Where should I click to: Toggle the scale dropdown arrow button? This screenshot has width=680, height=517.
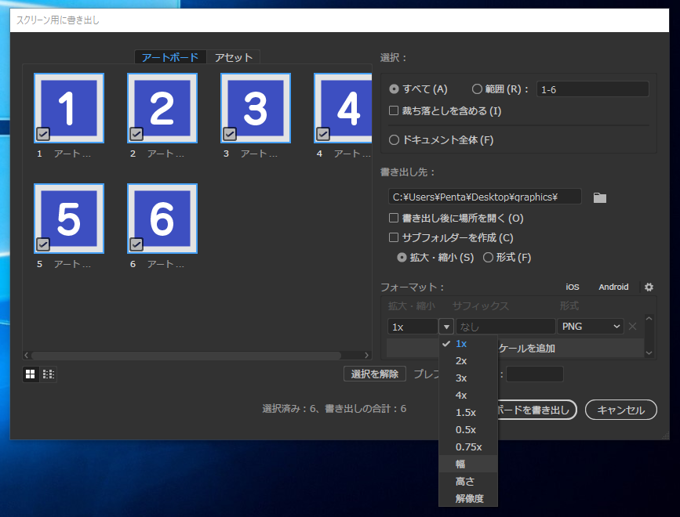coord(446,327)
